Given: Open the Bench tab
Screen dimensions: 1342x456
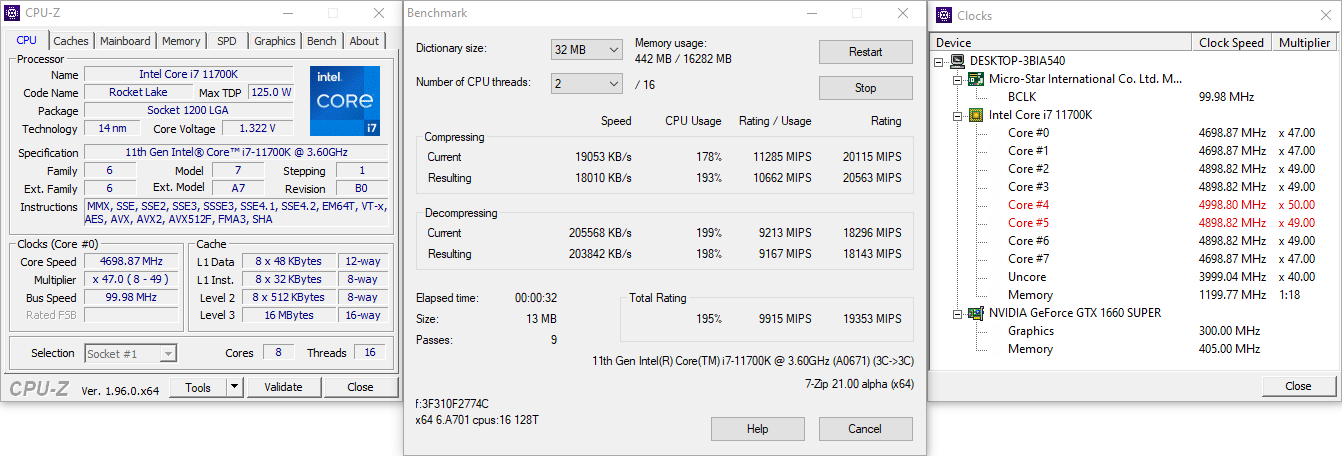Looking at the screenshot, I should coord(321,41).
